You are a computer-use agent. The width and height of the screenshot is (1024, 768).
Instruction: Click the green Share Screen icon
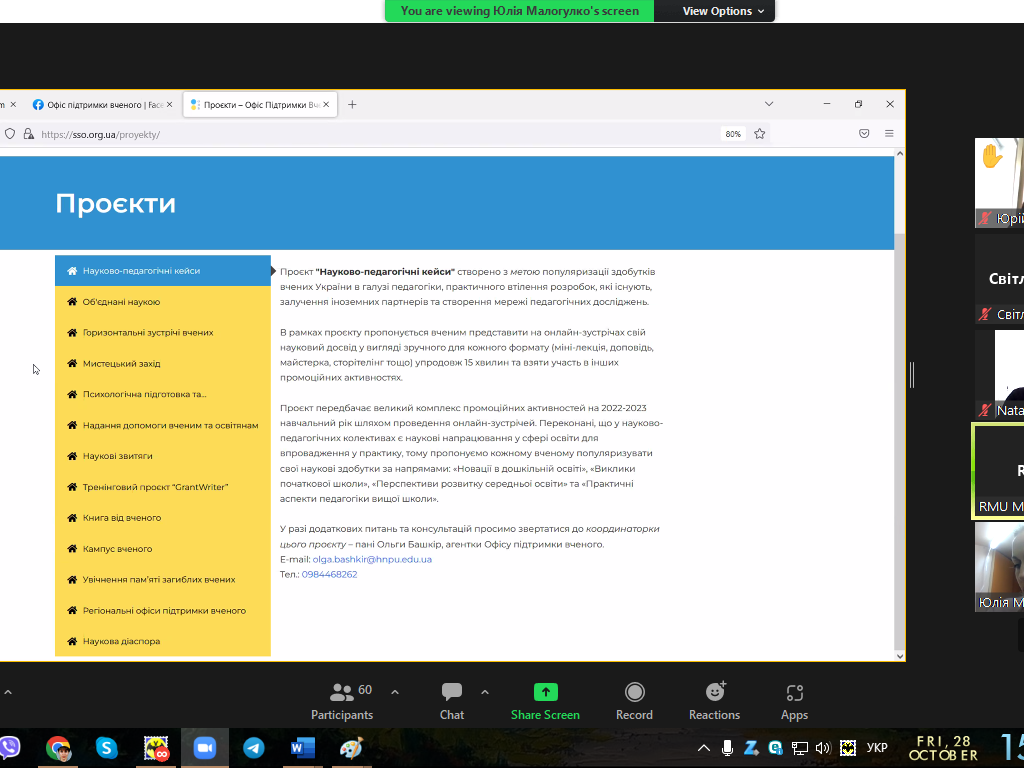(545, 691)
